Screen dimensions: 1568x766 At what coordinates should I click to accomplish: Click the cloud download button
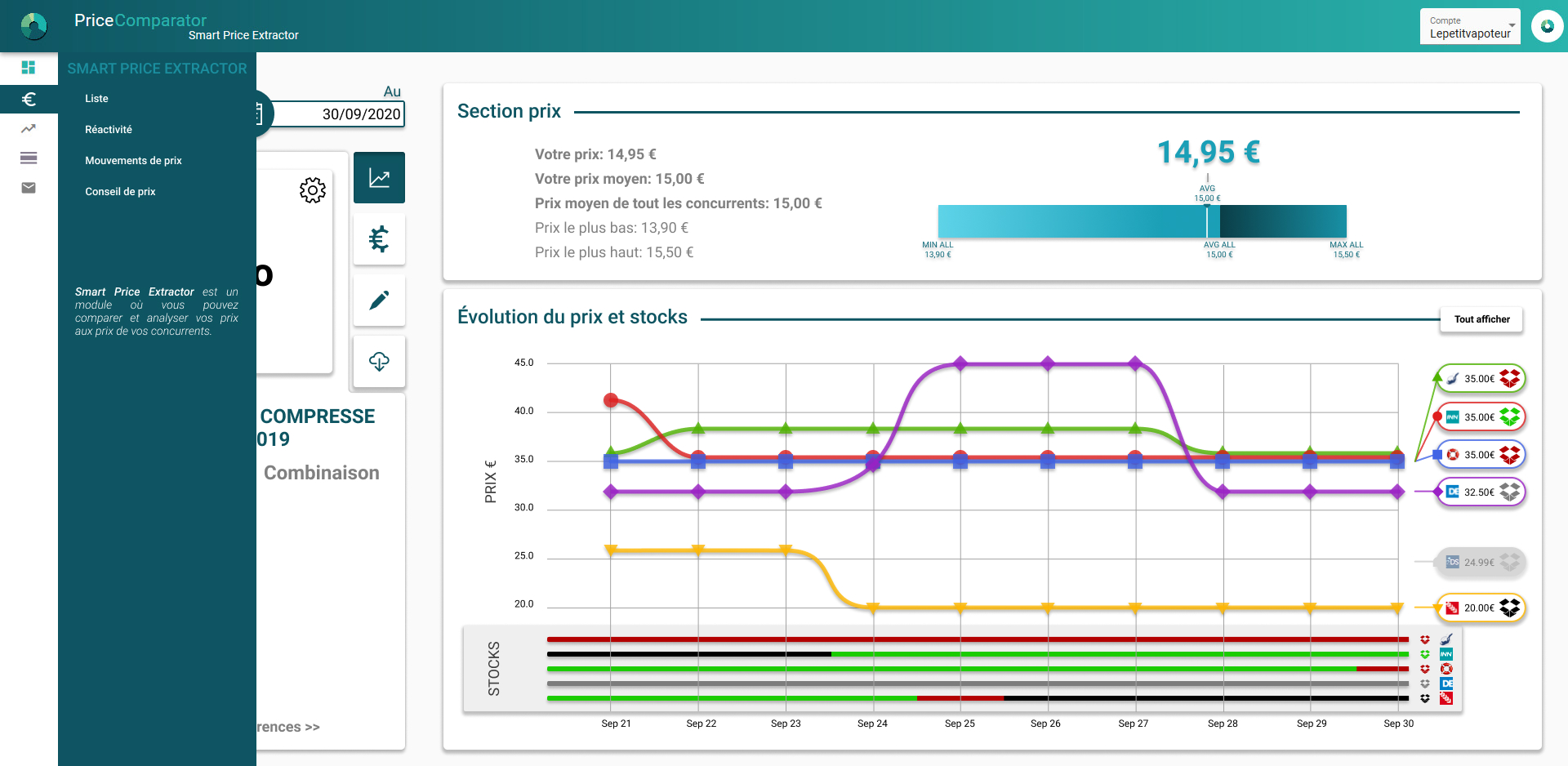[379, 361]
